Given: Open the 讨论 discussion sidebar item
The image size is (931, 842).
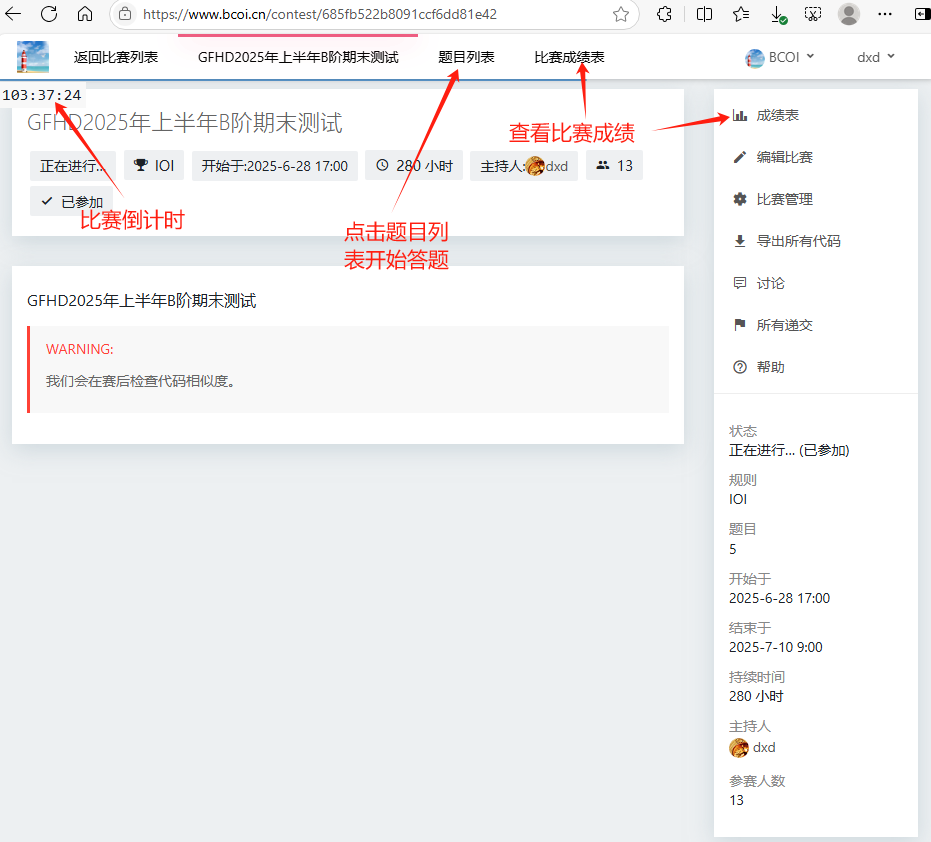Looking at the screenshot, I should [x=759, y=283].
